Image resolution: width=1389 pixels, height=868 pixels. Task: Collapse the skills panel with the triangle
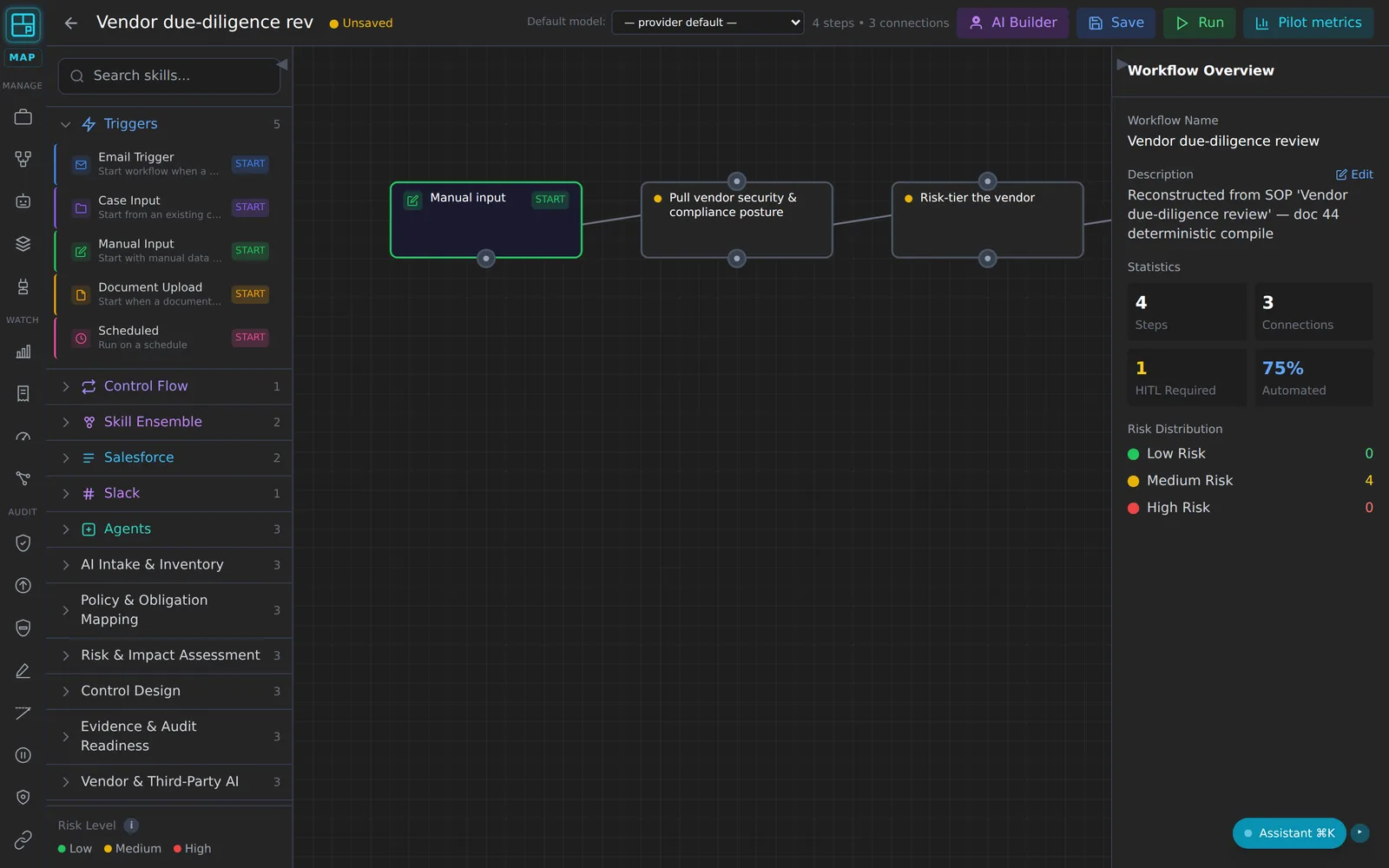coord(282,64)
